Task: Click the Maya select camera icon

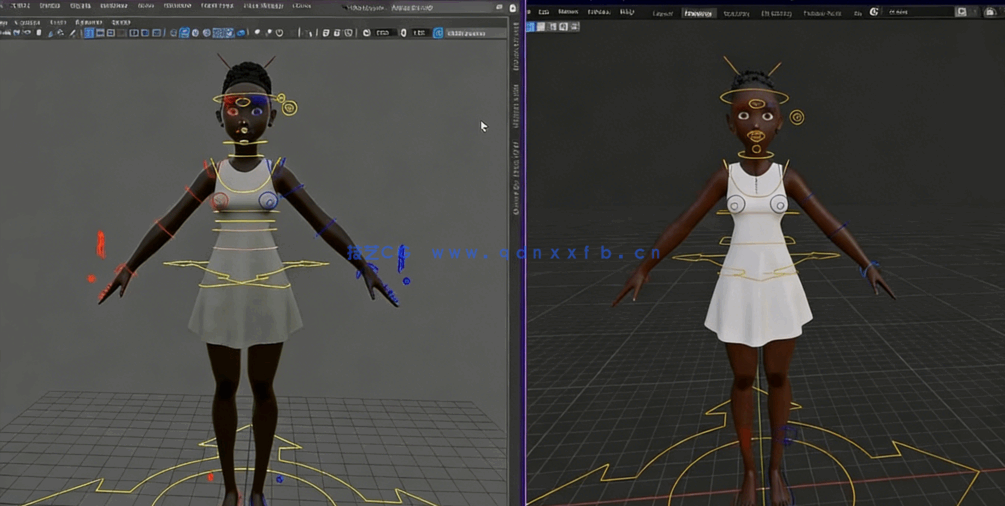Action: point(6,33)
